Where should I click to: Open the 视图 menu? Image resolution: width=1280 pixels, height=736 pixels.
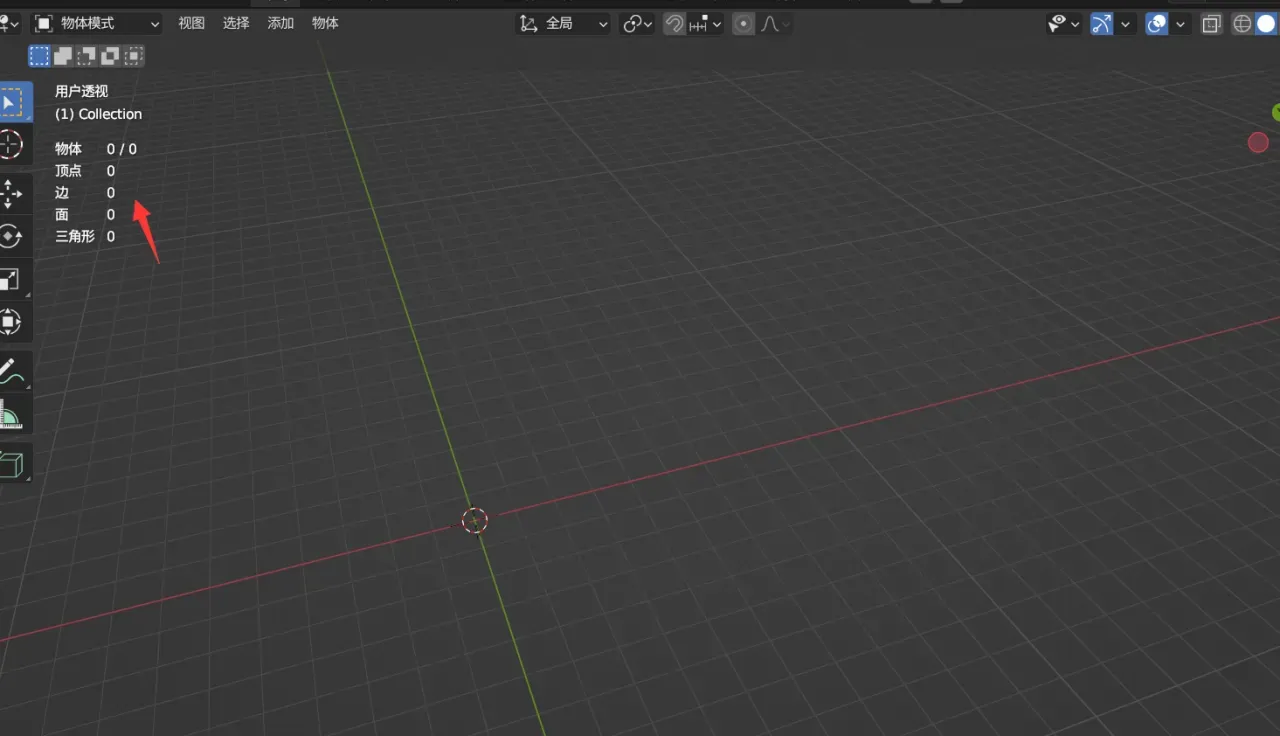[x=191, y=23]
